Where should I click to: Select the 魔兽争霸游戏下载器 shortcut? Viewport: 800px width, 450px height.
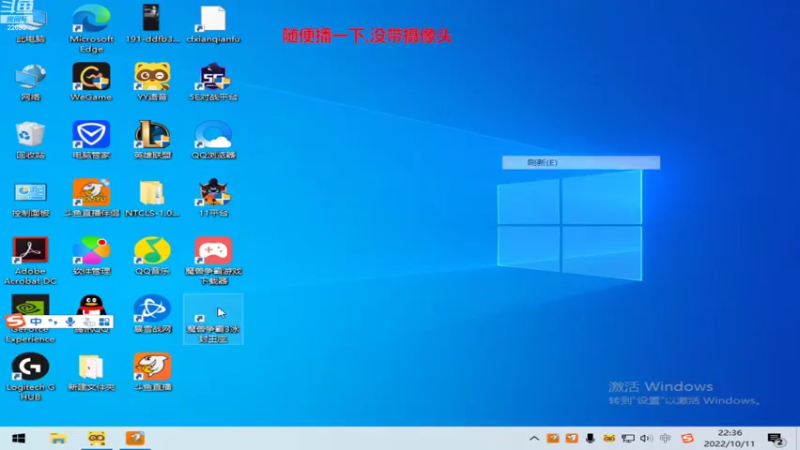(x=213, y=261)
